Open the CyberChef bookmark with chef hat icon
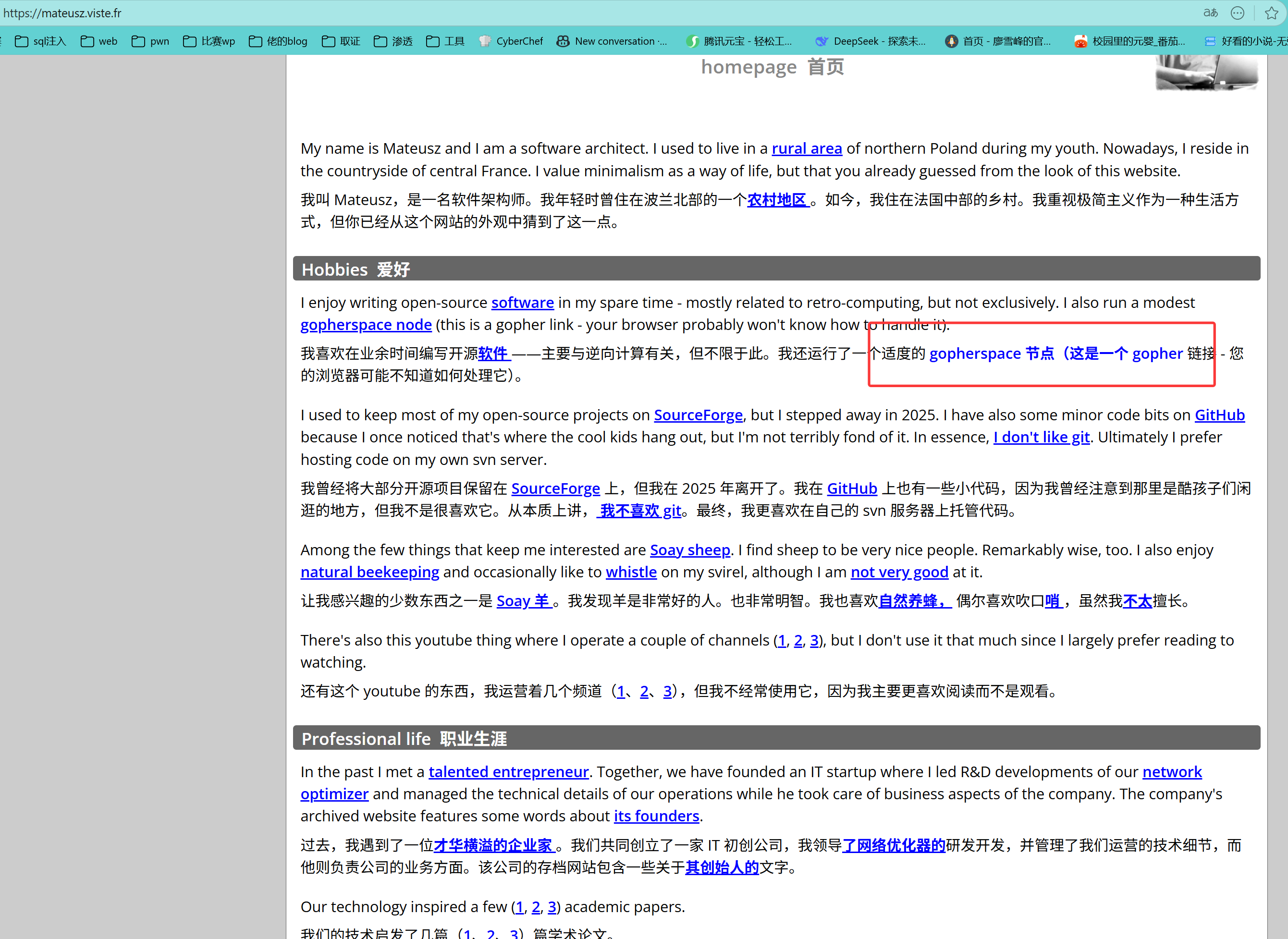 pyautogui.click(x=510, y=41)
